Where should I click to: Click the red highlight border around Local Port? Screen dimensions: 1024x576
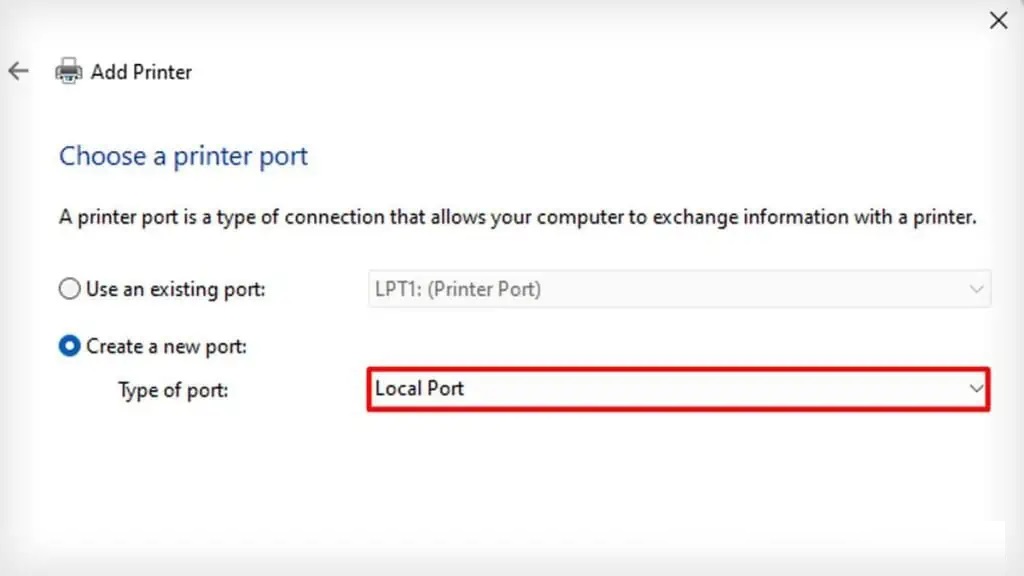pyautogui.click(x=679, y=369)
